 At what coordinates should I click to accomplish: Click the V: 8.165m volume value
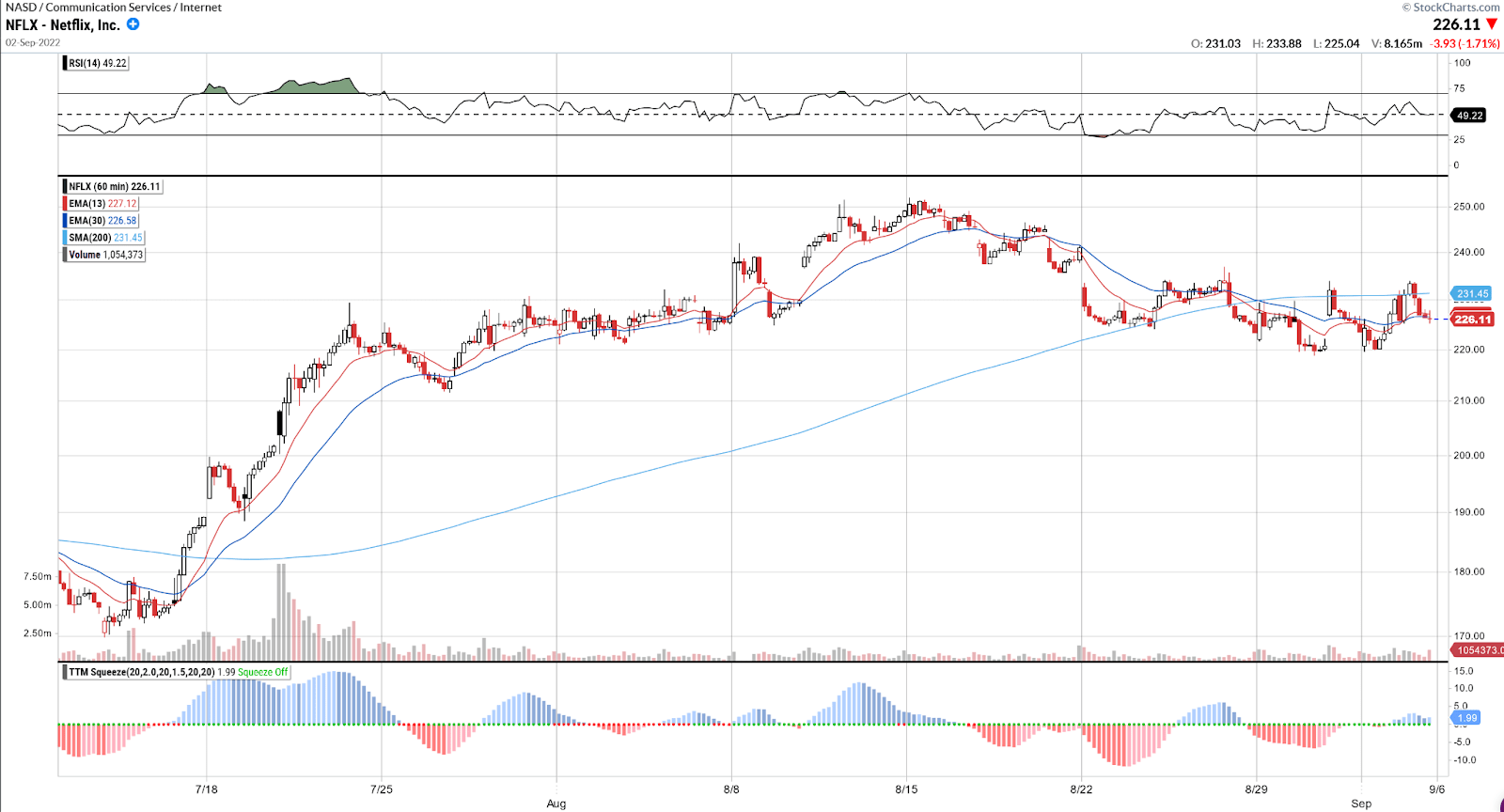tap(1397, 43)
